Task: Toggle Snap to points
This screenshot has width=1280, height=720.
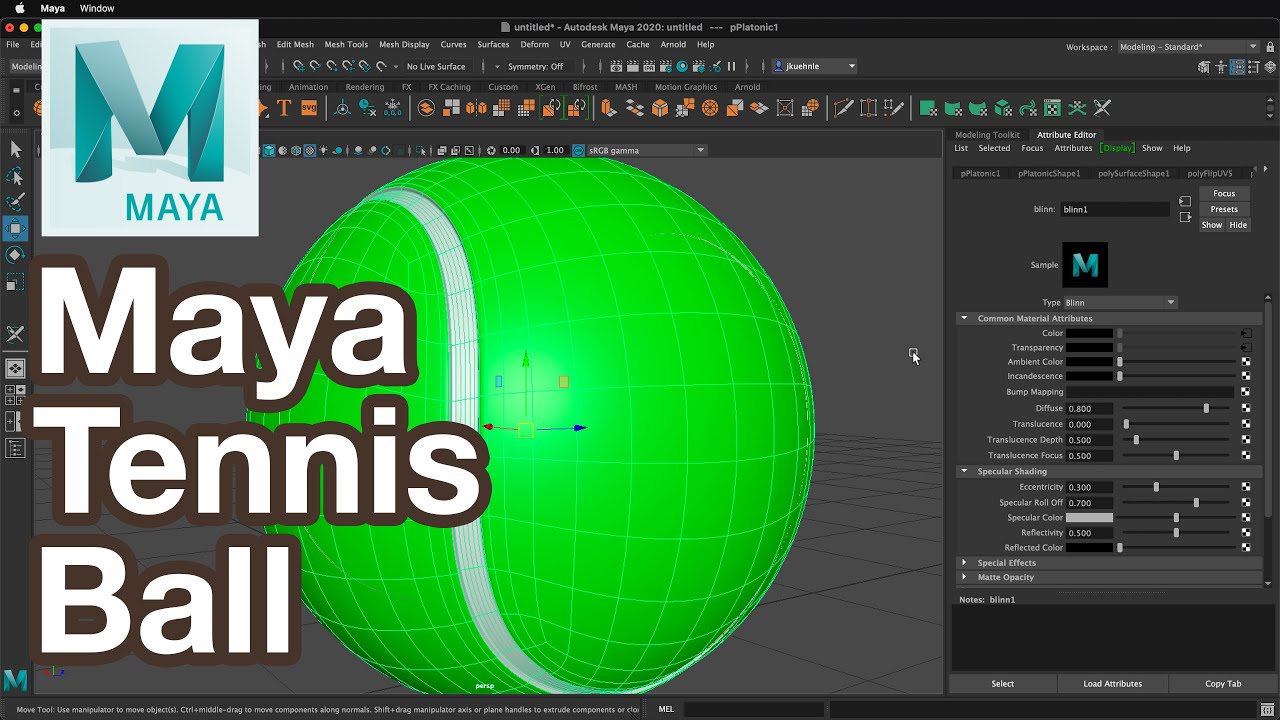Action: click(x=331, y=66)
